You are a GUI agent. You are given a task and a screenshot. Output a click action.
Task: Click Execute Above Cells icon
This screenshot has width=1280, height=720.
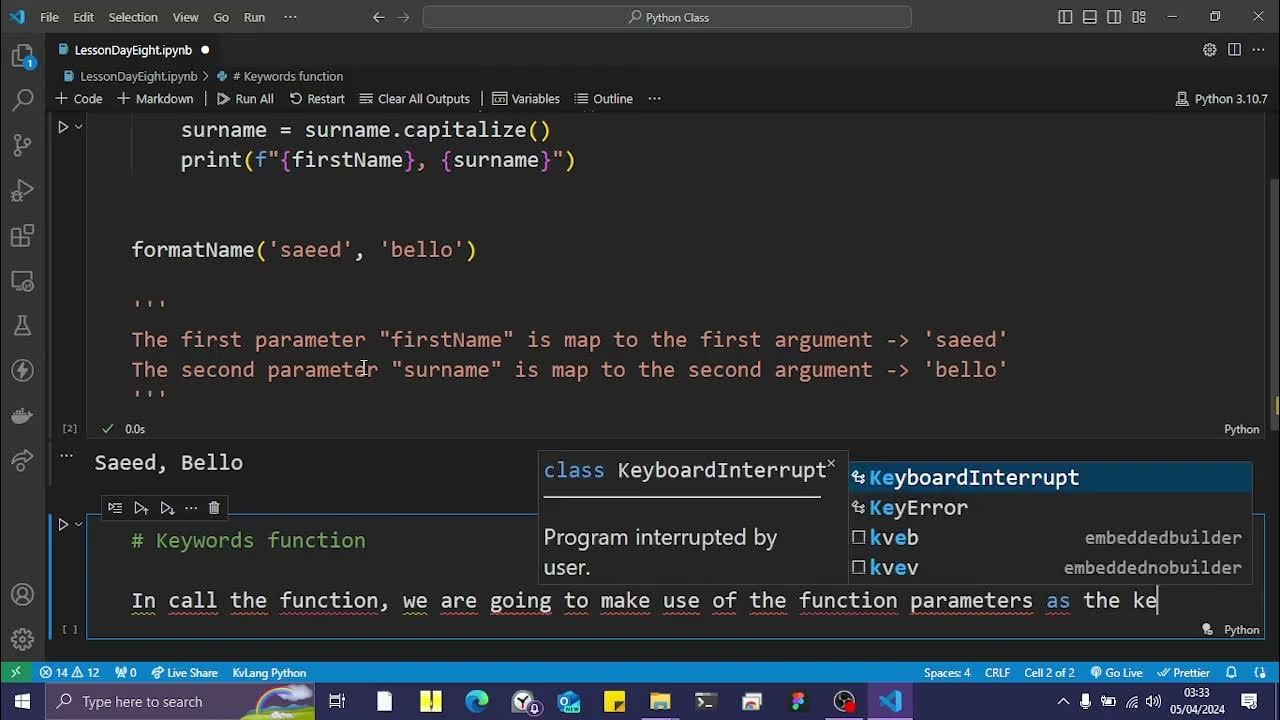[x=141, y=508]
